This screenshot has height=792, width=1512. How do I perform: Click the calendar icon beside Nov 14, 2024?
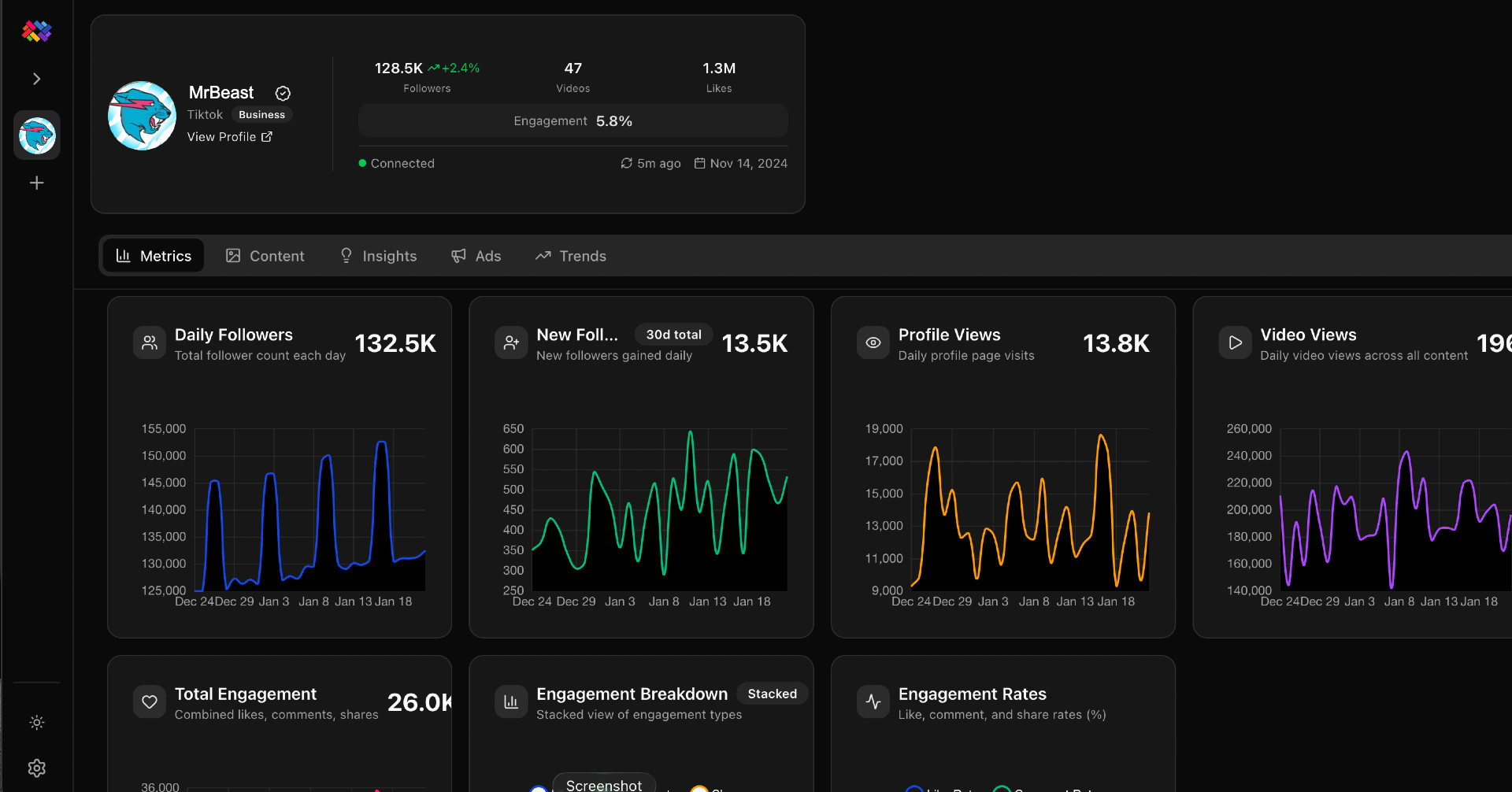699,164
